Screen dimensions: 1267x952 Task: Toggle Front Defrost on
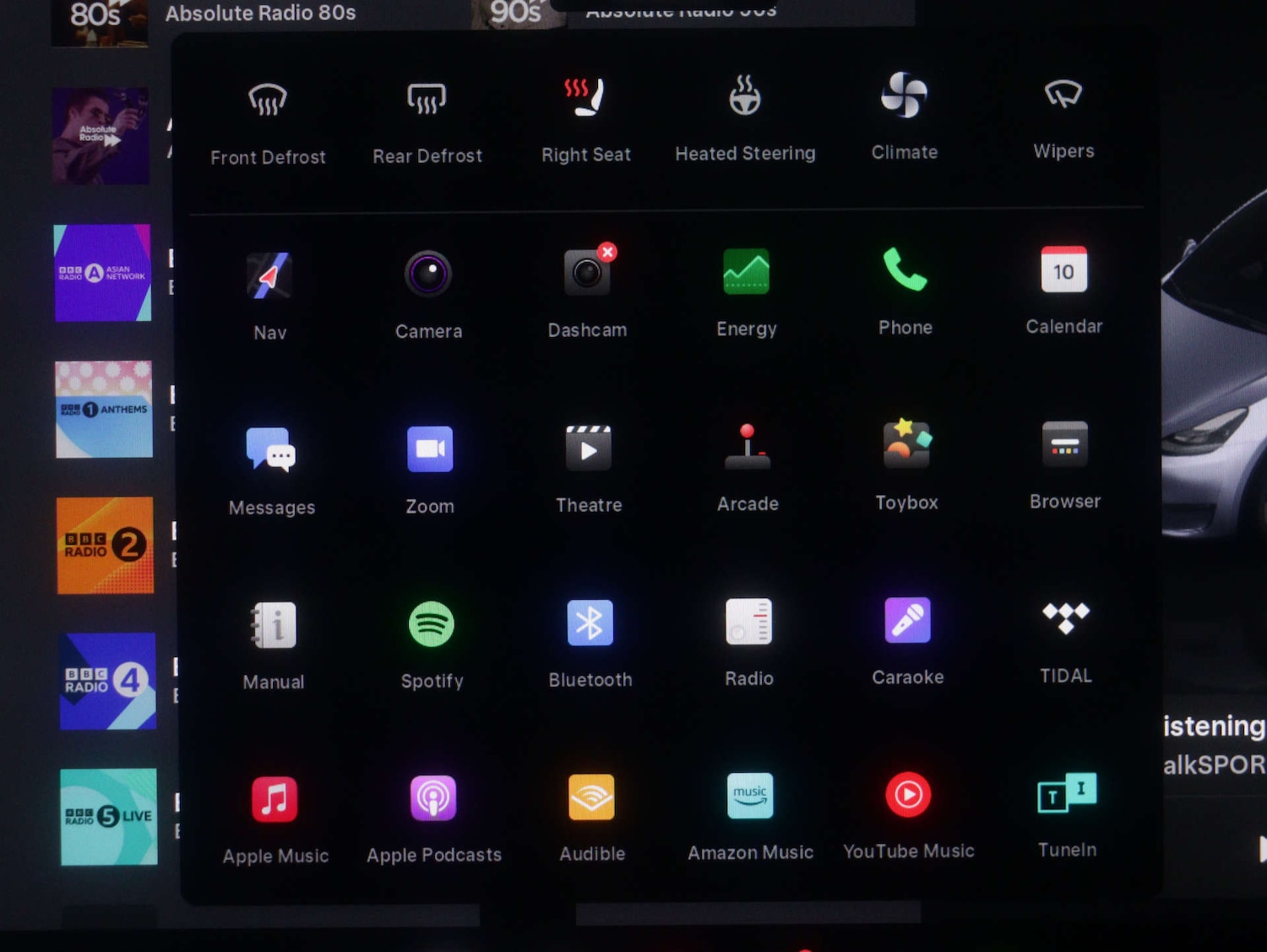(x=268, y=101)
